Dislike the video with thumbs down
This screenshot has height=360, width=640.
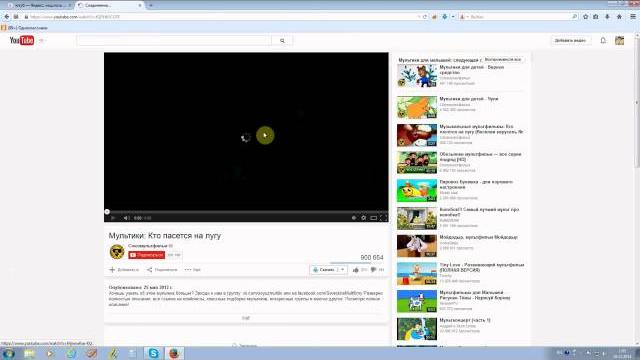(x=373, y=270)
